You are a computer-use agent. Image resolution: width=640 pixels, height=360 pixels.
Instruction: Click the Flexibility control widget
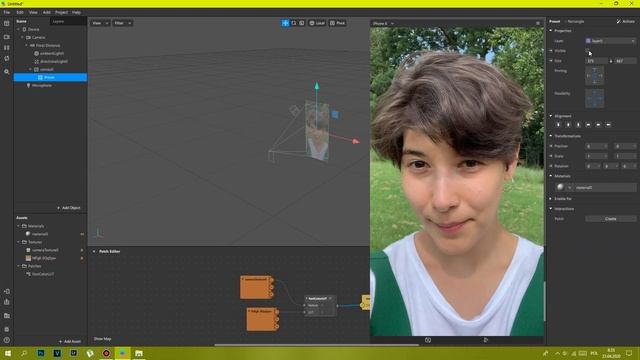tap(594, 98)
